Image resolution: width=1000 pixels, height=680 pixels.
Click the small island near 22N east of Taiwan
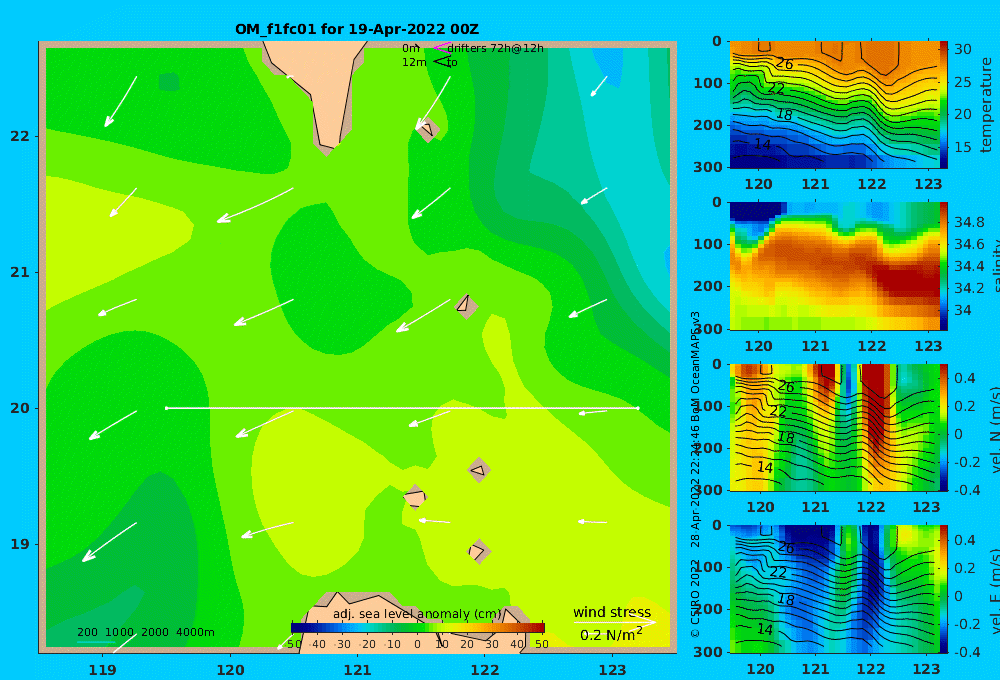(x=428, y=129)
